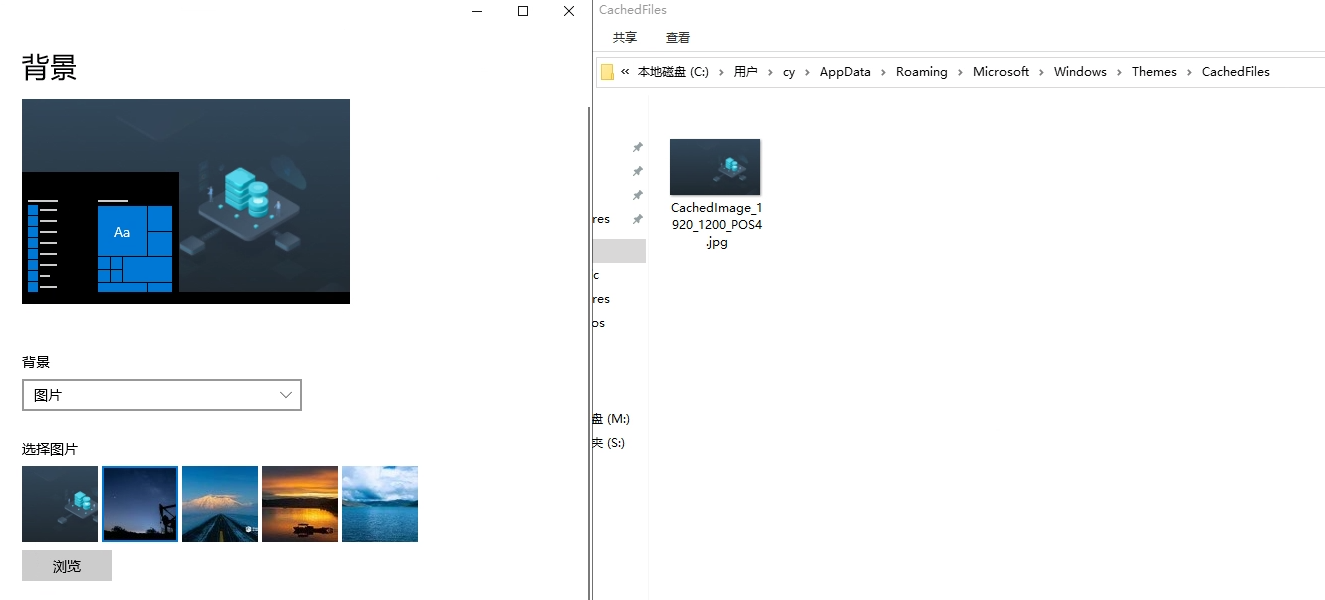The height and width of the screenshot is (600, 1325).
Task: Maximize the background settings window
Action: (522, 11)
